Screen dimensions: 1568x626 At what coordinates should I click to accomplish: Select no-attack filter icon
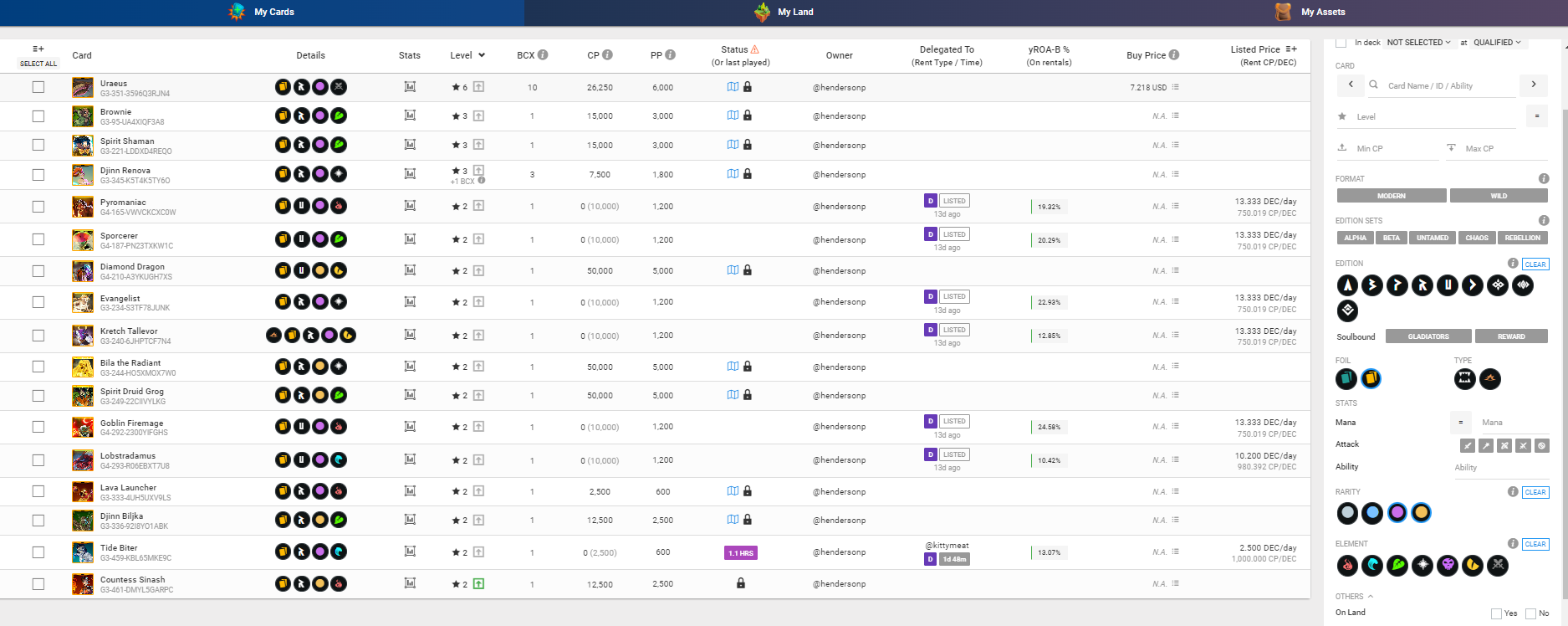pos(1542,446)
